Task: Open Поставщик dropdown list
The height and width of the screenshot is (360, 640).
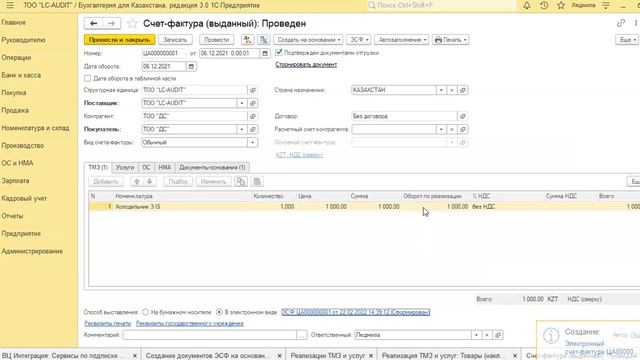Action: click(x=242, y=103)
